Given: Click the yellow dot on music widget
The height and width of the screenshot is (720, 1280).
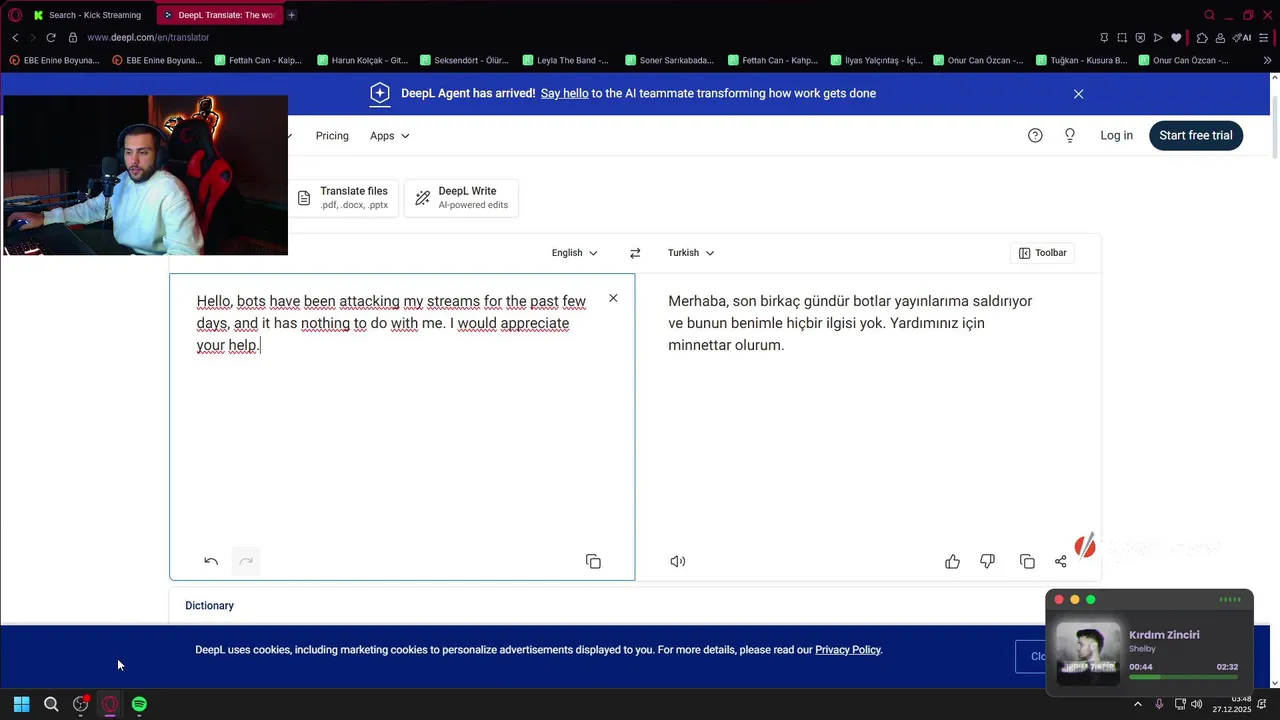Looking at the screenshot, I should [x=1075, y=600].
